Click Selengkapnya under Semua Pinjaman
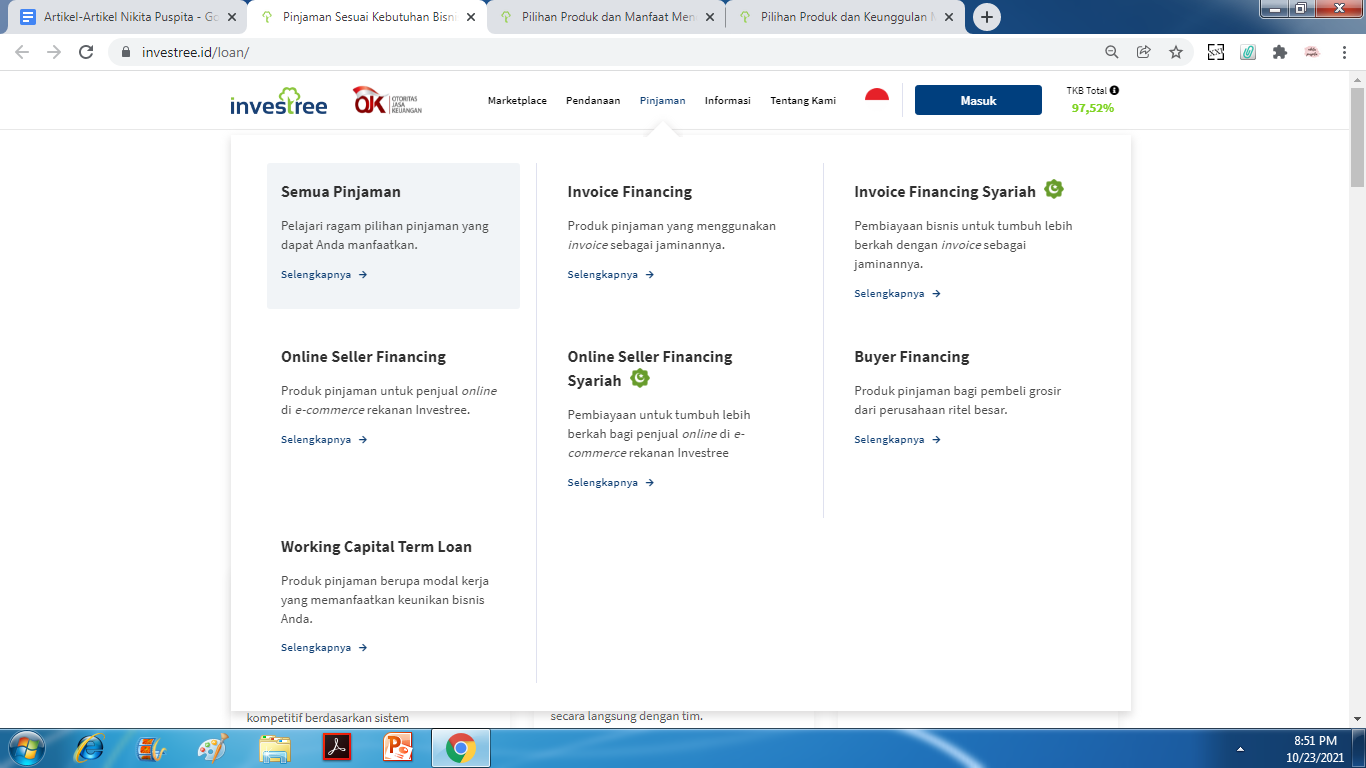The height and width of the screenshot is (768, 1366). pyautogui.click(x=324, y=274)
